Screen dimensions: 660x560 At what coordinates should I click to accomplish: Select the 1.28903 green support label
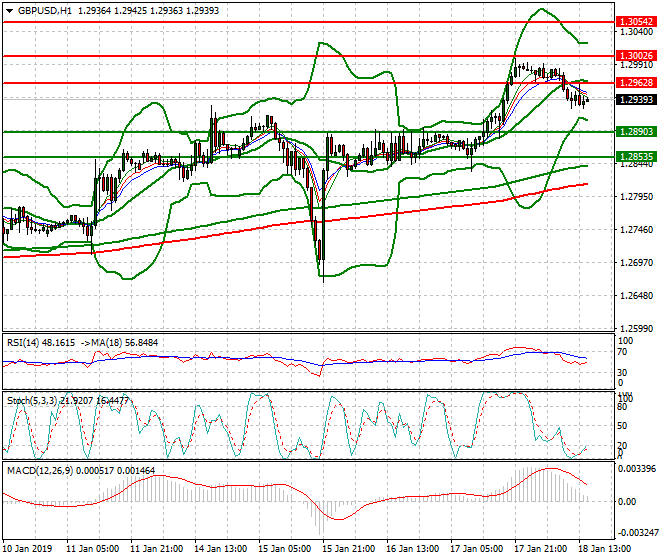pyautogui.click(x=636, y=132)
